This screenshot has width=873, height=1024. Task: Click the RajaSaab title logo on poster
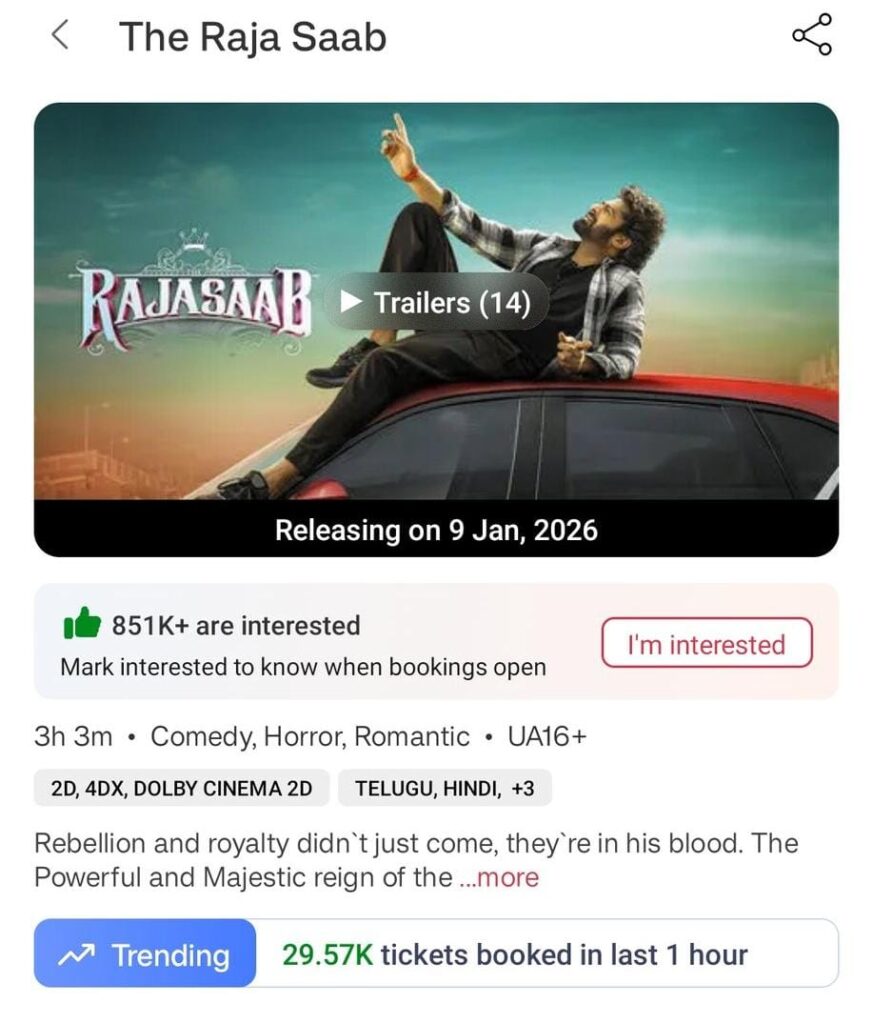191,291
